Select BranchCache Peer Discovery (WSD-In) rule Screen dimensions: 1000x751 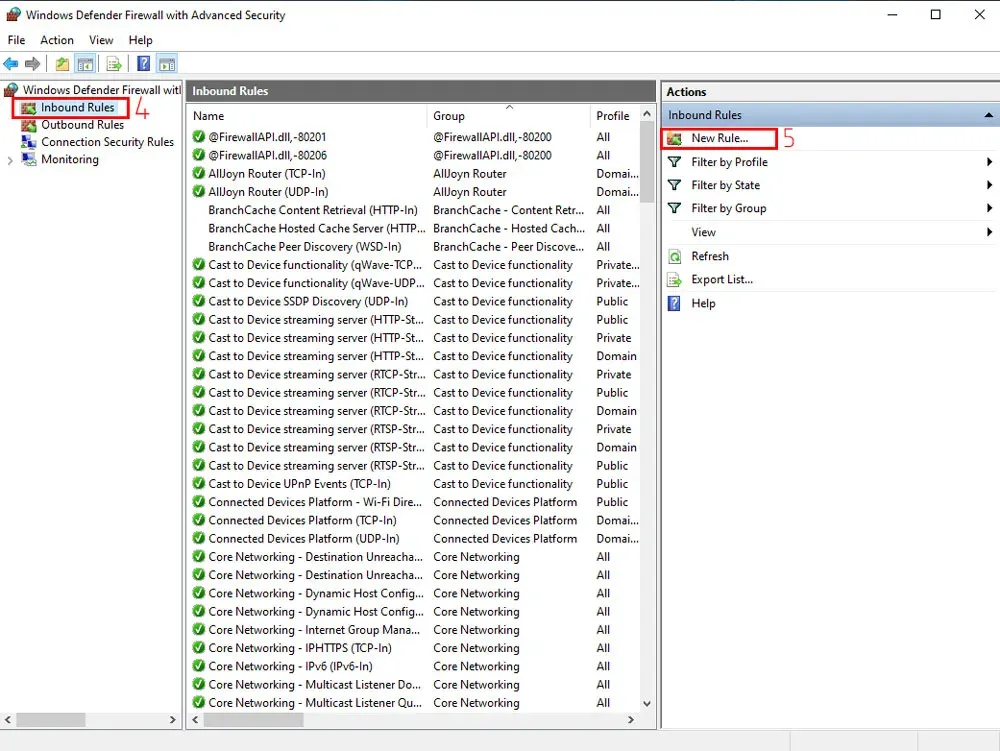click(x=305, y=246)
